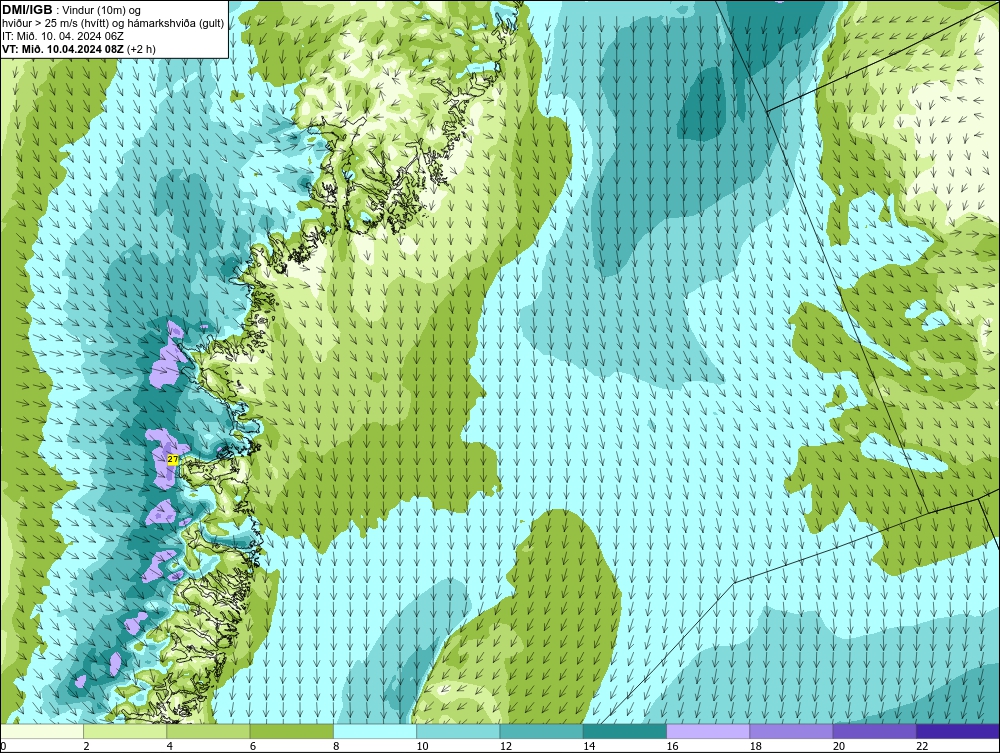Select the 18–20 m/s medium purple swatch
1000x753 pixels.
pyautogui.click(x=791, y=731)
